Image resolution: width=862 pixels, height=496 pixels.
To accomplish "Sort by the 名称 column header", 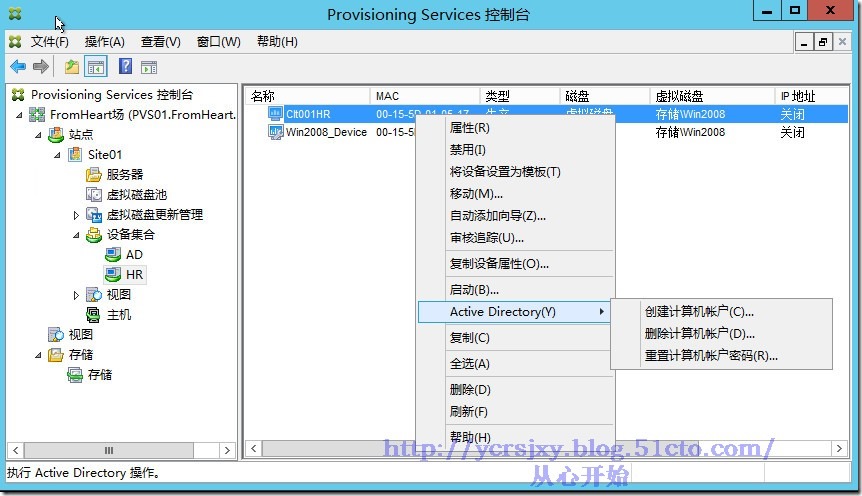I will 307,96.
